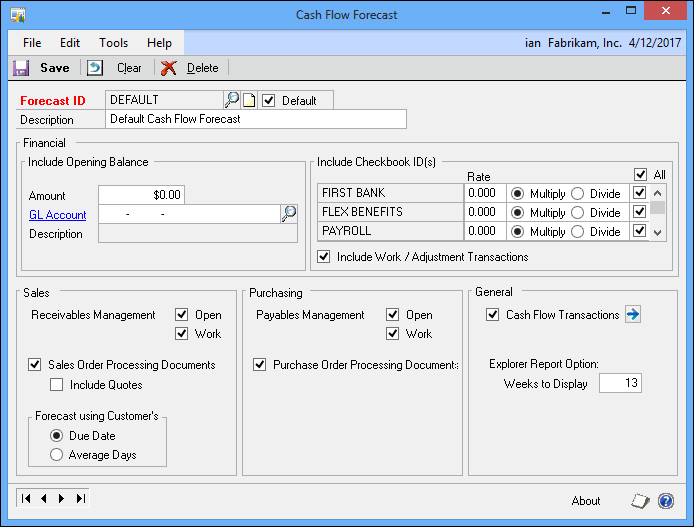Image resolution: width=694 pixels, height=527 pixels.
Task: Click the Save floppy disk icon
Action: pos(21,68)
